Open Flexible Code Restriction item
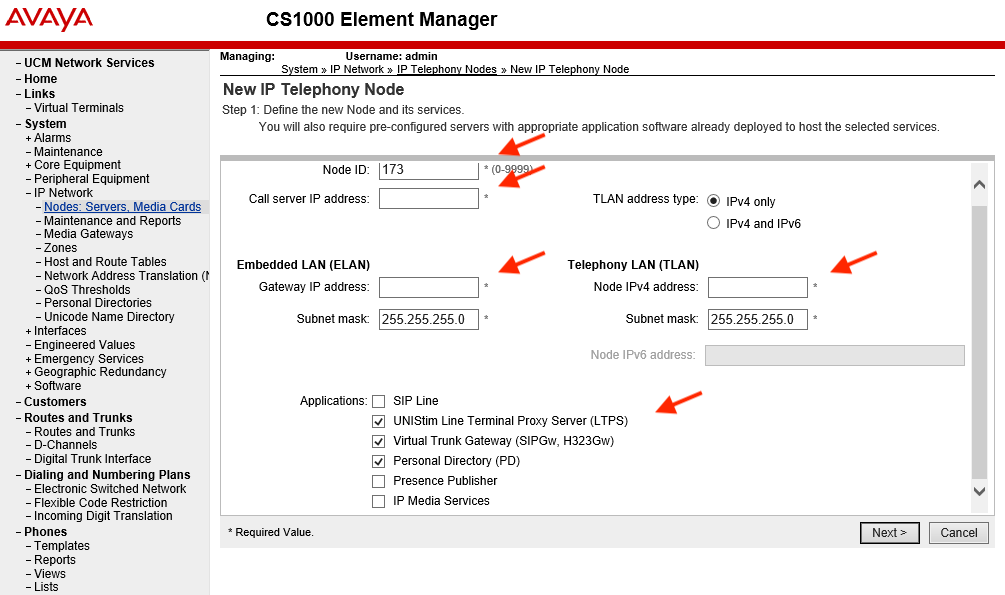The image size is (1005, 595). [x=101, y=503]
